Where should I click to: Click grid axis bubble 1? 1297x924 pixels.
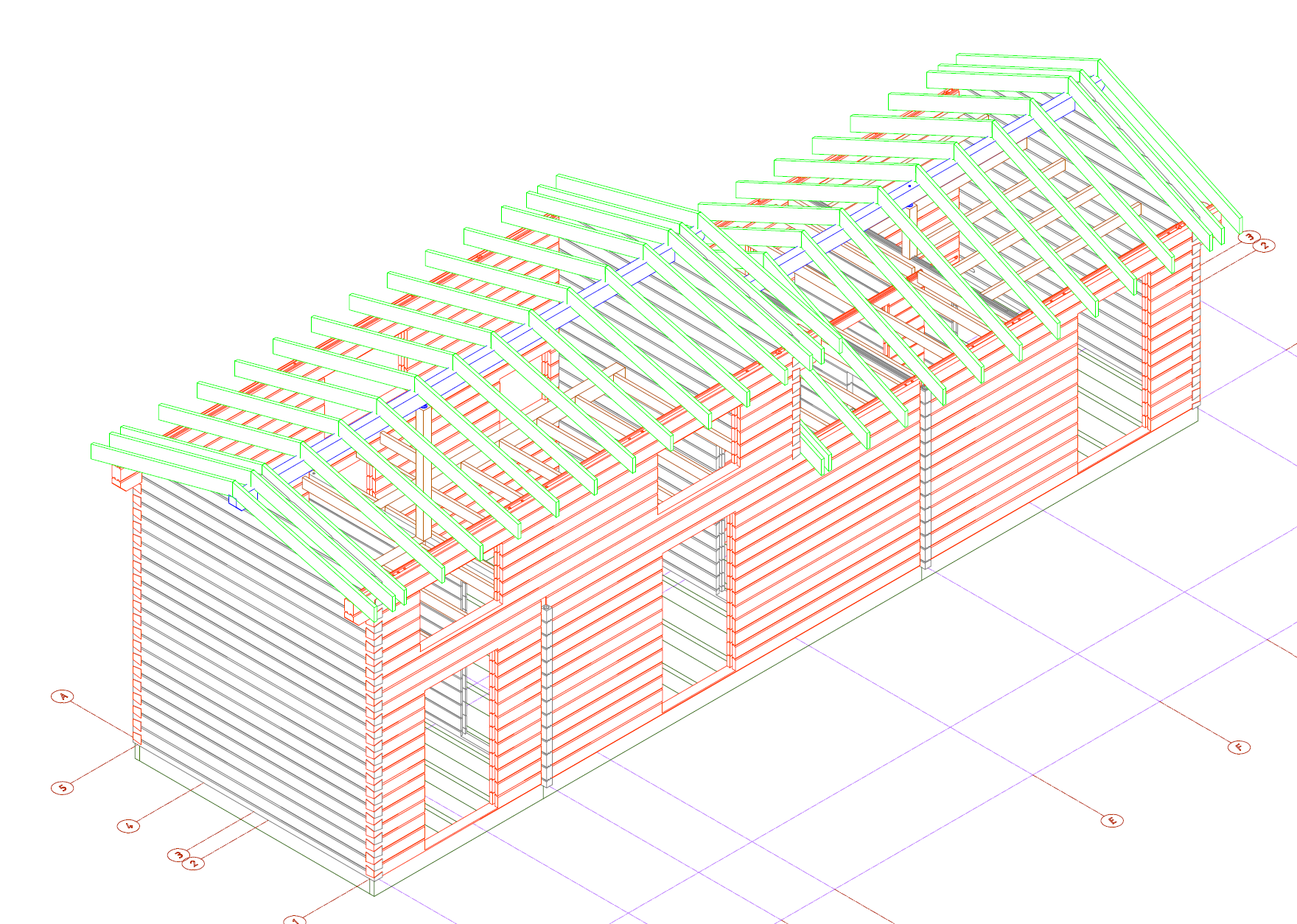[295, 920]
